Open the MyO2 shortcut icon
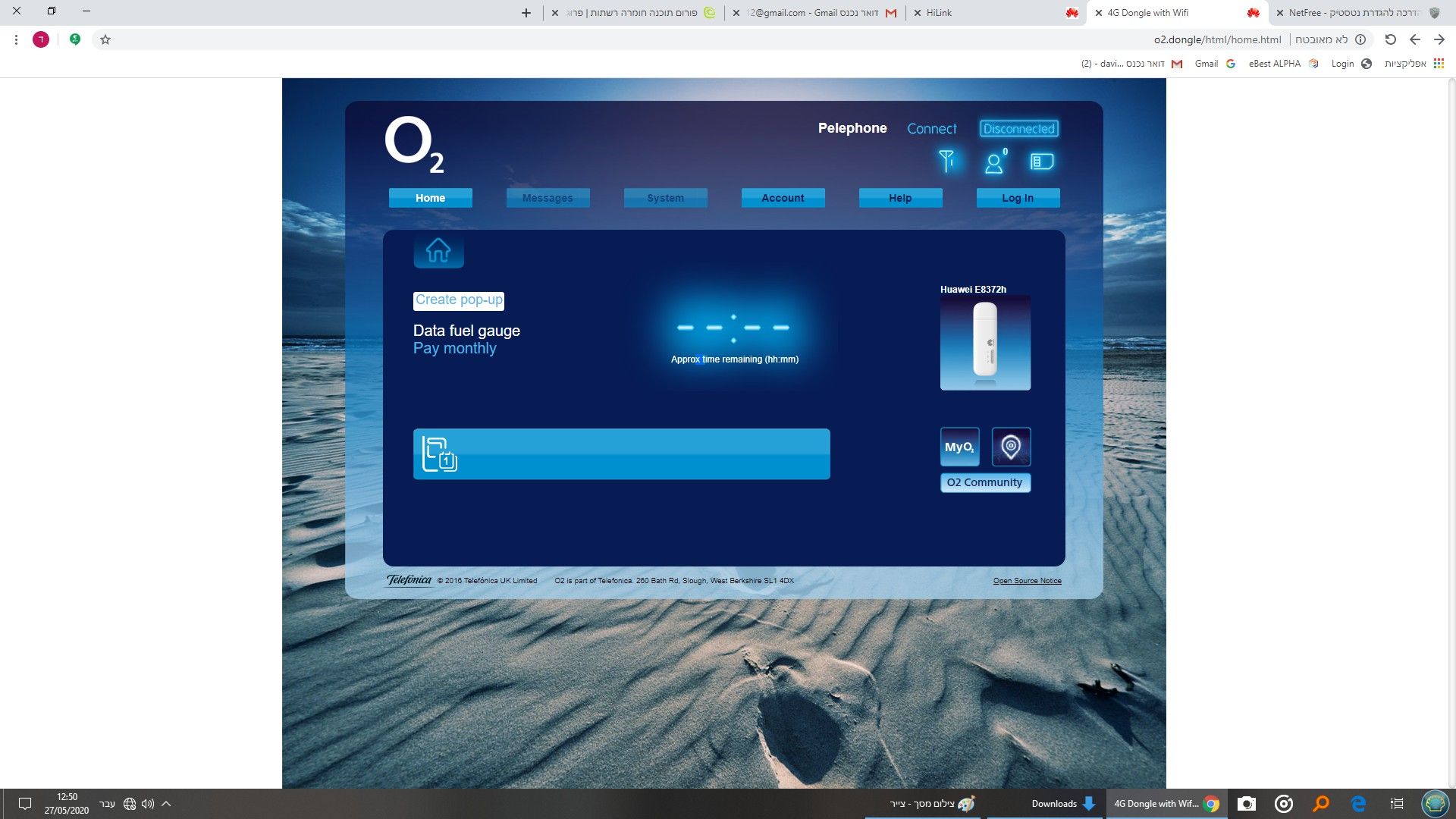 [x=959, y=447]
